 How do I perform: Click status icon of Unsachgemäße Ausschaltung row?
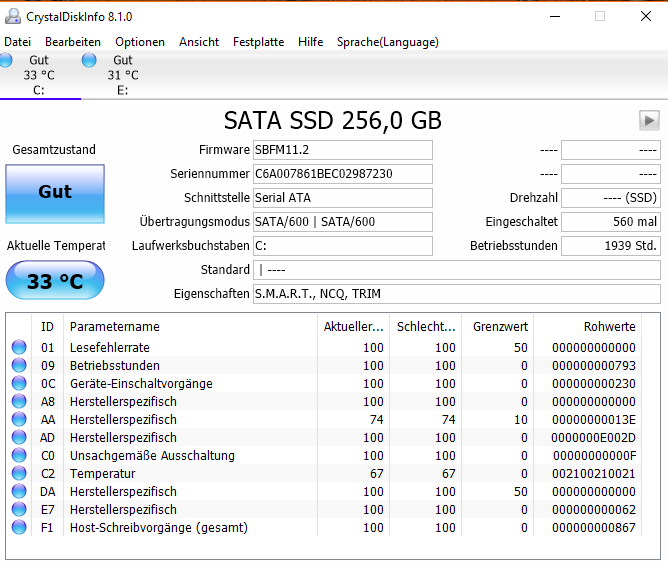[19, 455]
